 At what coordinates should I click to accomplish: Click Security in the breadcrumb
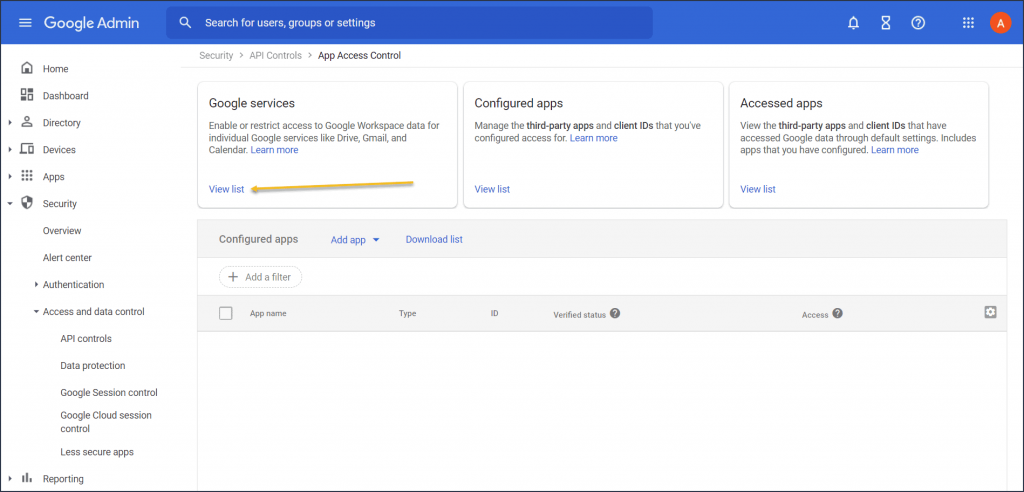click(x=216, y=56)
